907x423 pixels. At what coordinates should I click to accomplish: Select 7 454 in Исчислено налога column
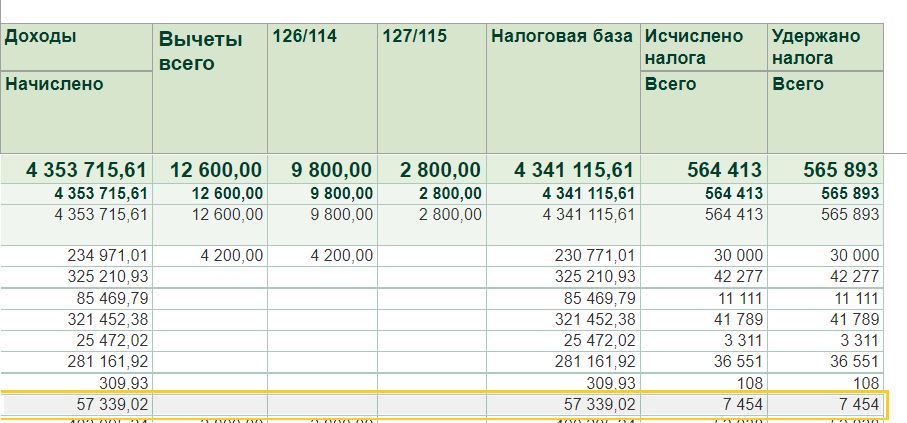[740, 404]
